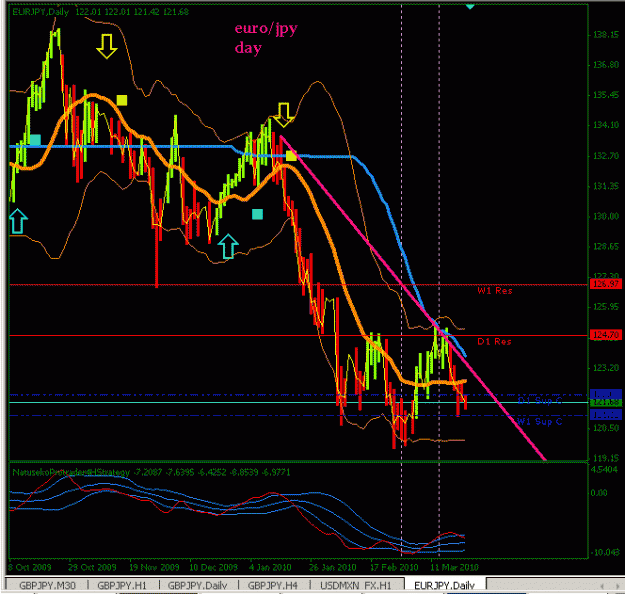
Task: Click the 4.5404 indicator scale value
Action: pyautogui.click(x=605, y=470)
